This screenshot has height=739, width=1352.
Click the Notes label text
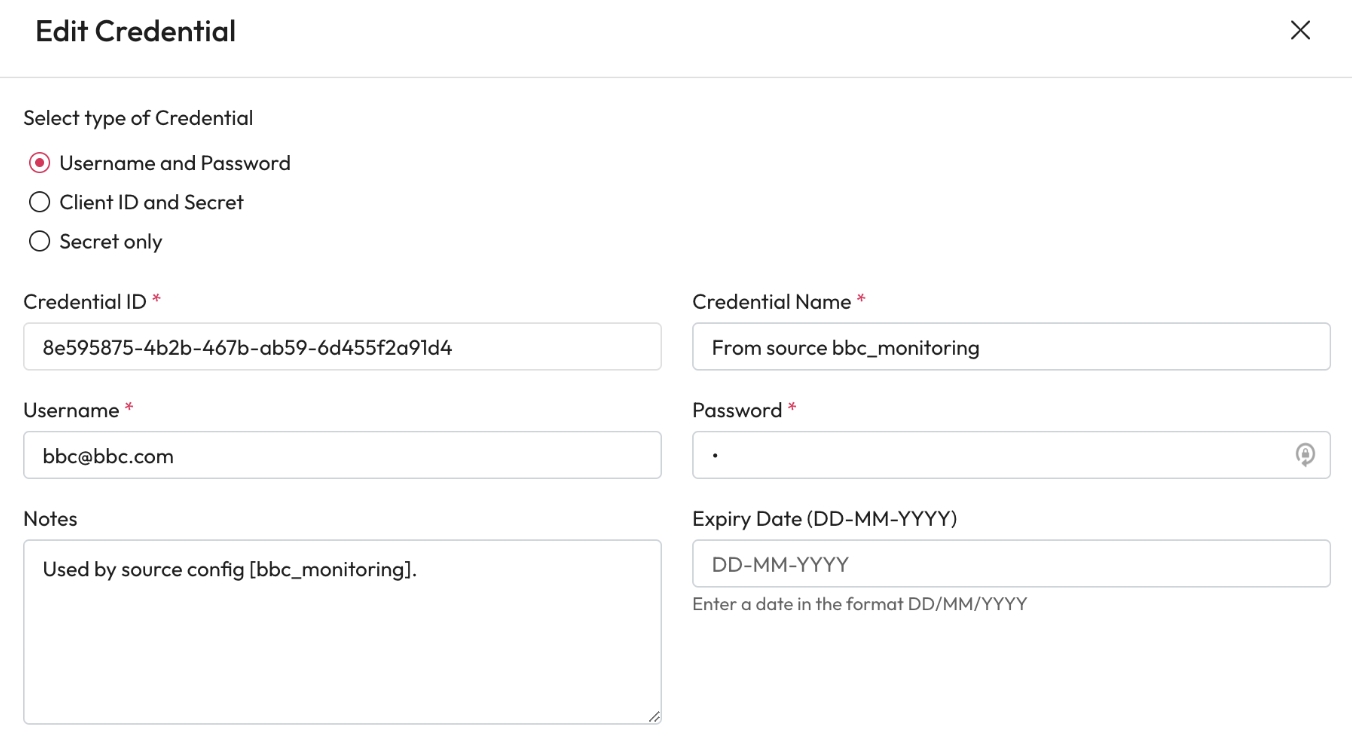click(x=50, y=519)
